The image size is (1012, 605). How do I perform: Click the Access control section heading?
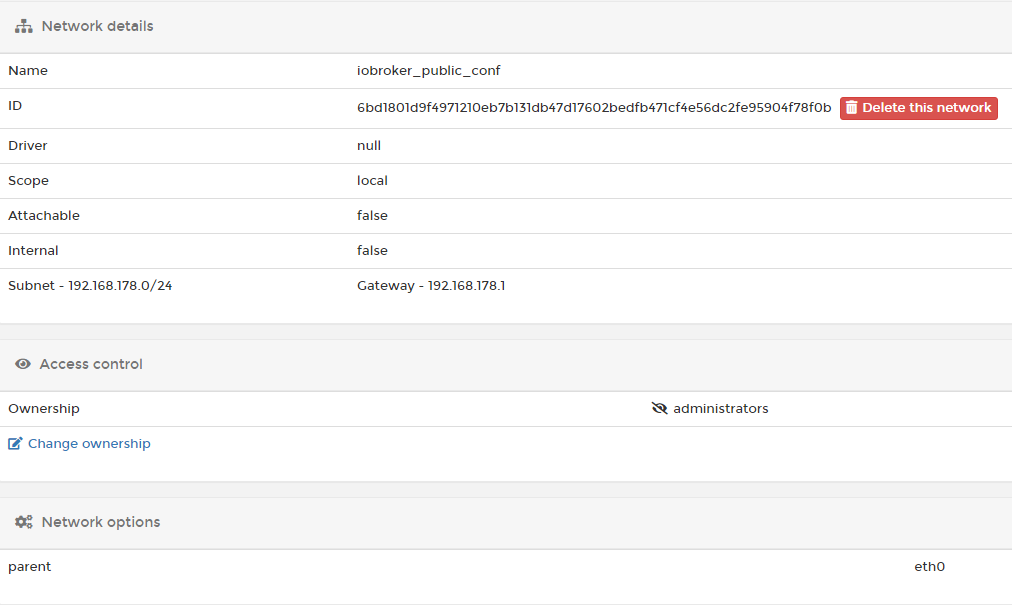(x=91, y=364)
